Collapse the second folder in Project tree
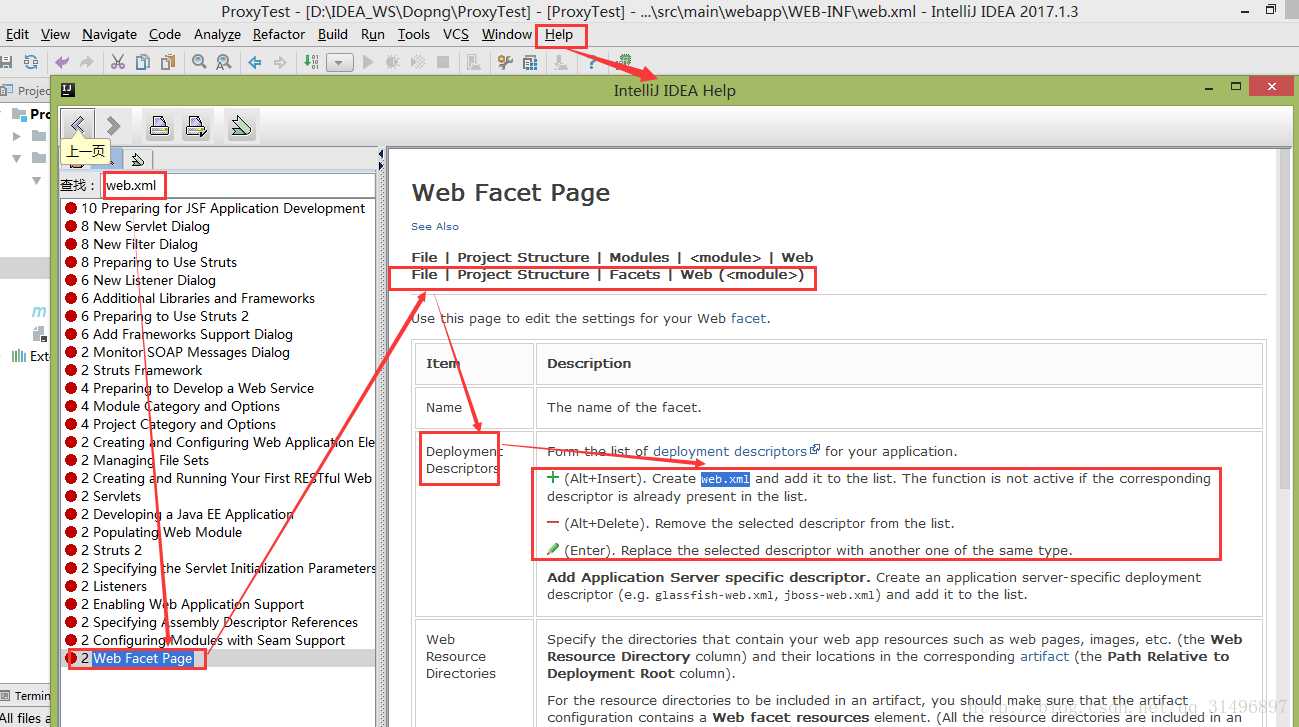 pos(16,158)
